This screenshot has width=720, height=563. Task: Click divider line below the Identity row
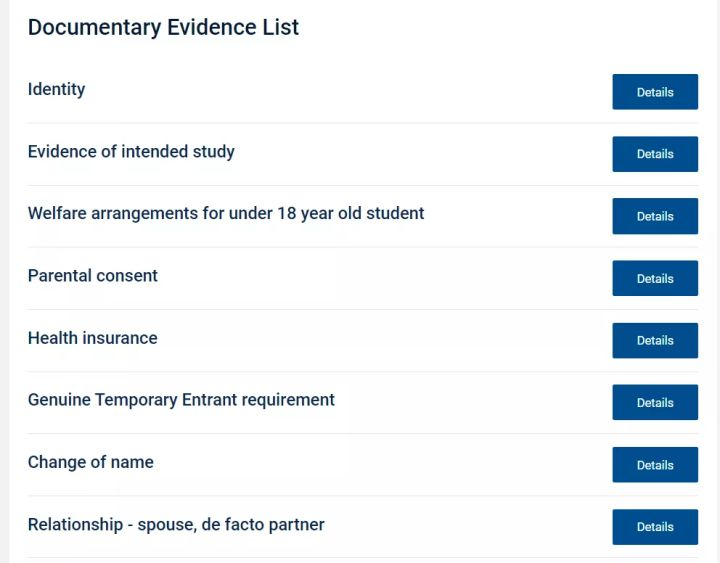click(363, 123)
